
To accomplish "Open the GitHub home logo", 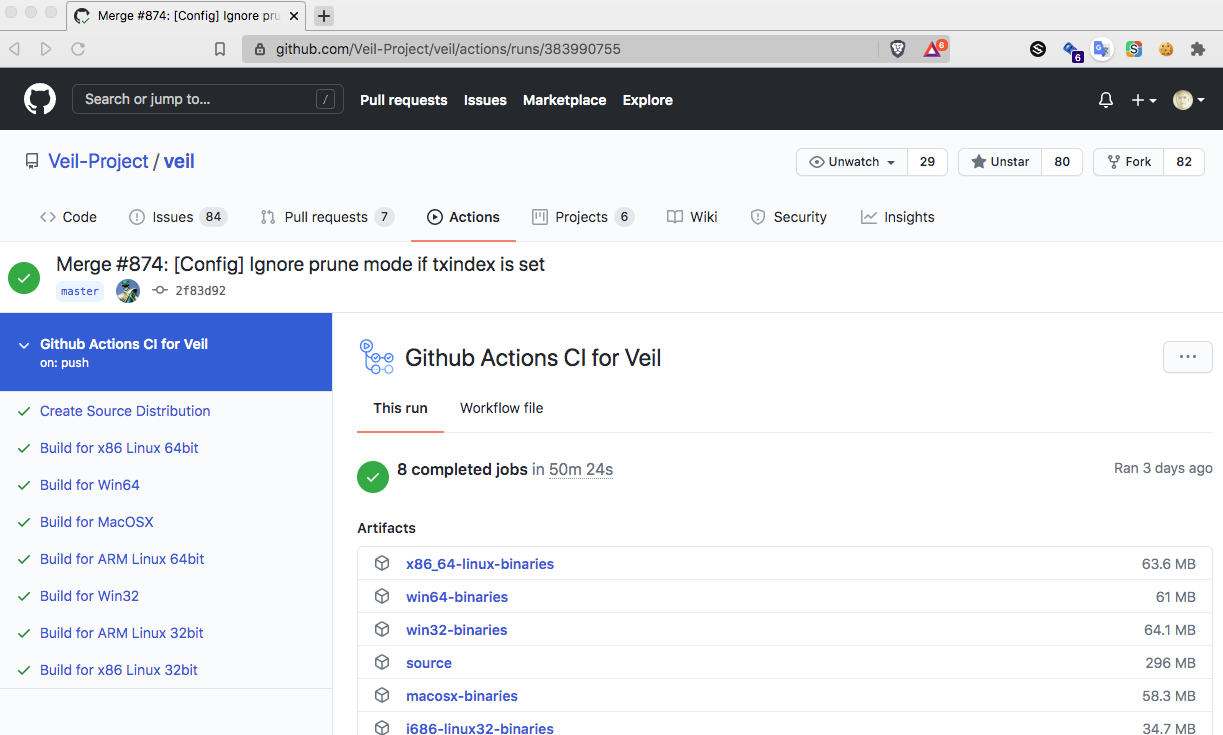I will tap(40, 100).
